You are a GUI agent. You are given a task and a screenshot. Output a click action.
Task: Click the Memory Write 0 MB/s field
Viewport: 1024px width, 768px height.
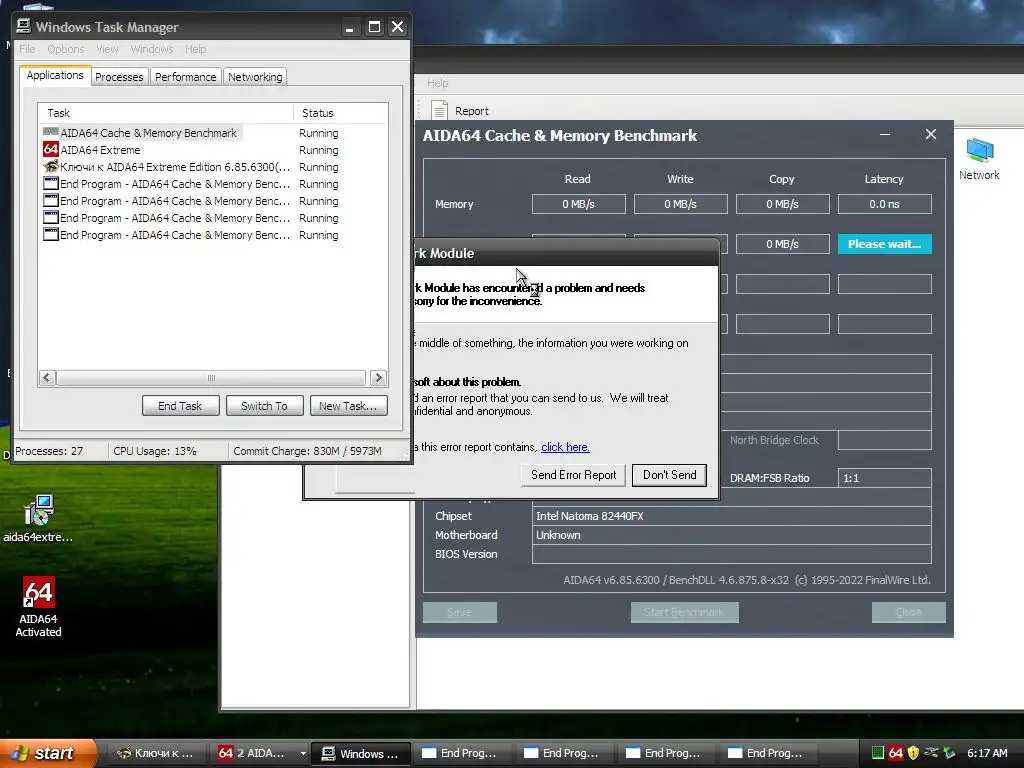[680, 204]
